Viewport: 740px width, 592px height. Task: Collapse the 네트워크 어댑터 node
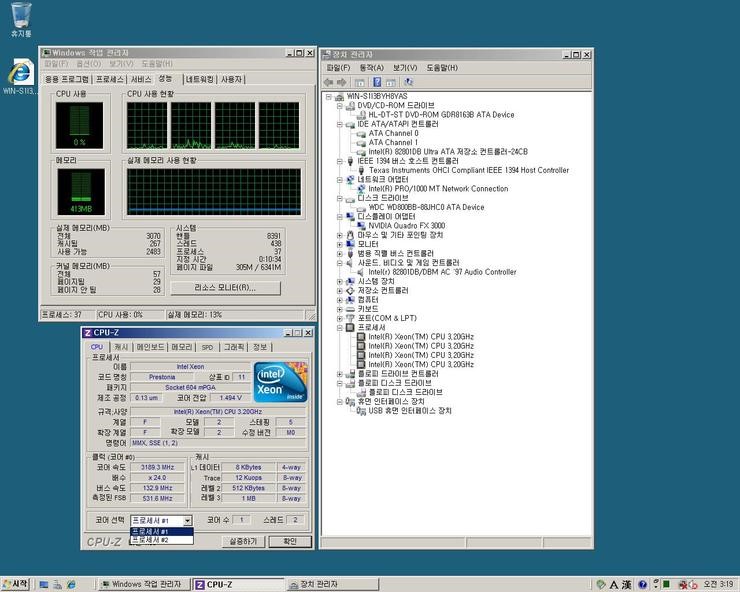[x=339, y=179]
